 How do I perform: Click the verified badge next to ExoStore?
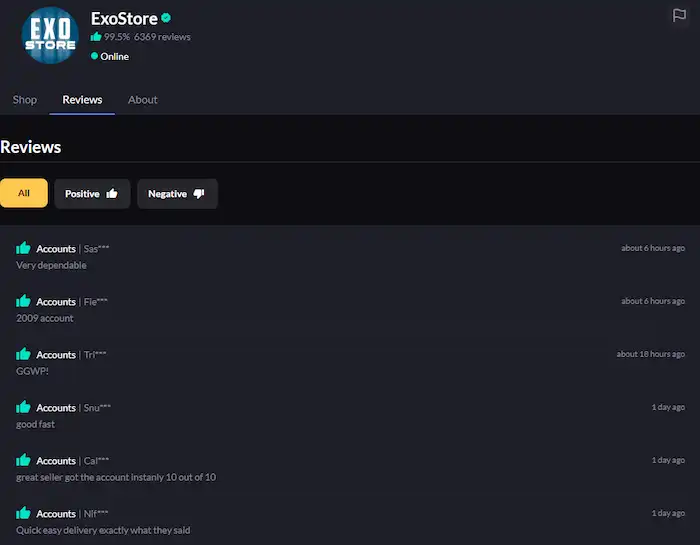coord(166,18)
